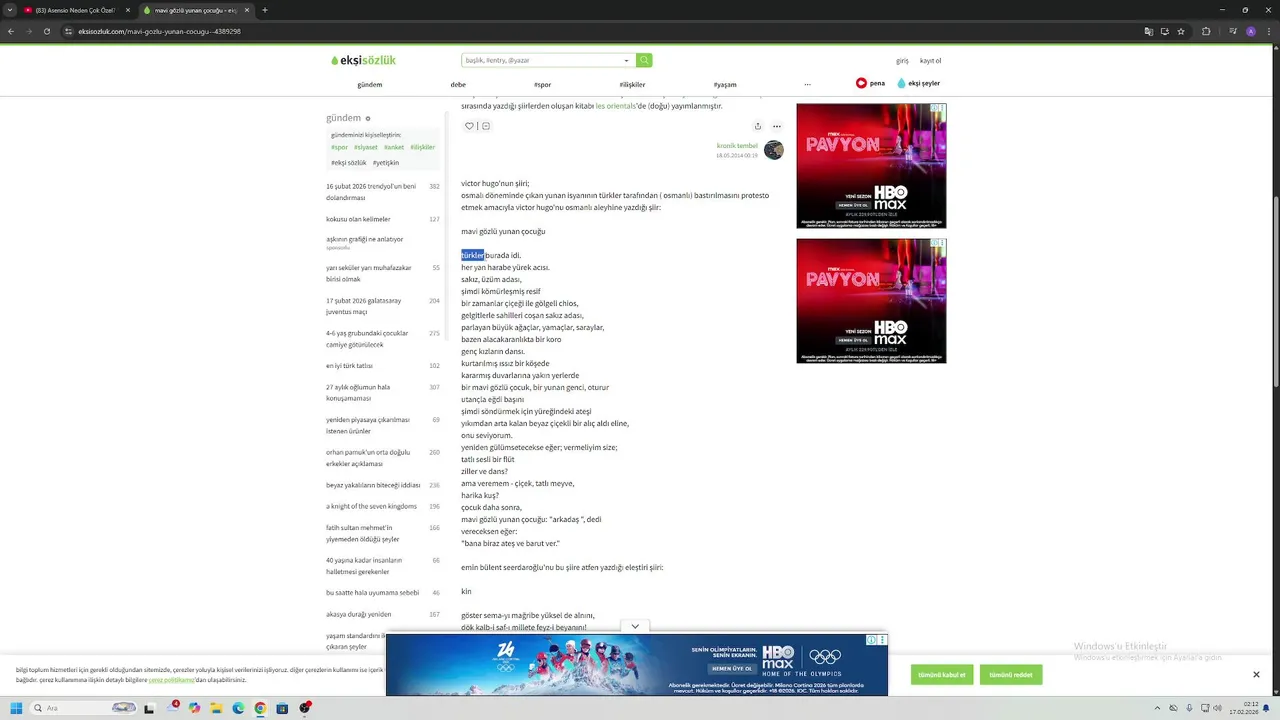Favorite the entry with the heart icon
Image resolution: width=1280 pixels, height=720 pixels.
[x=469, y=126]
